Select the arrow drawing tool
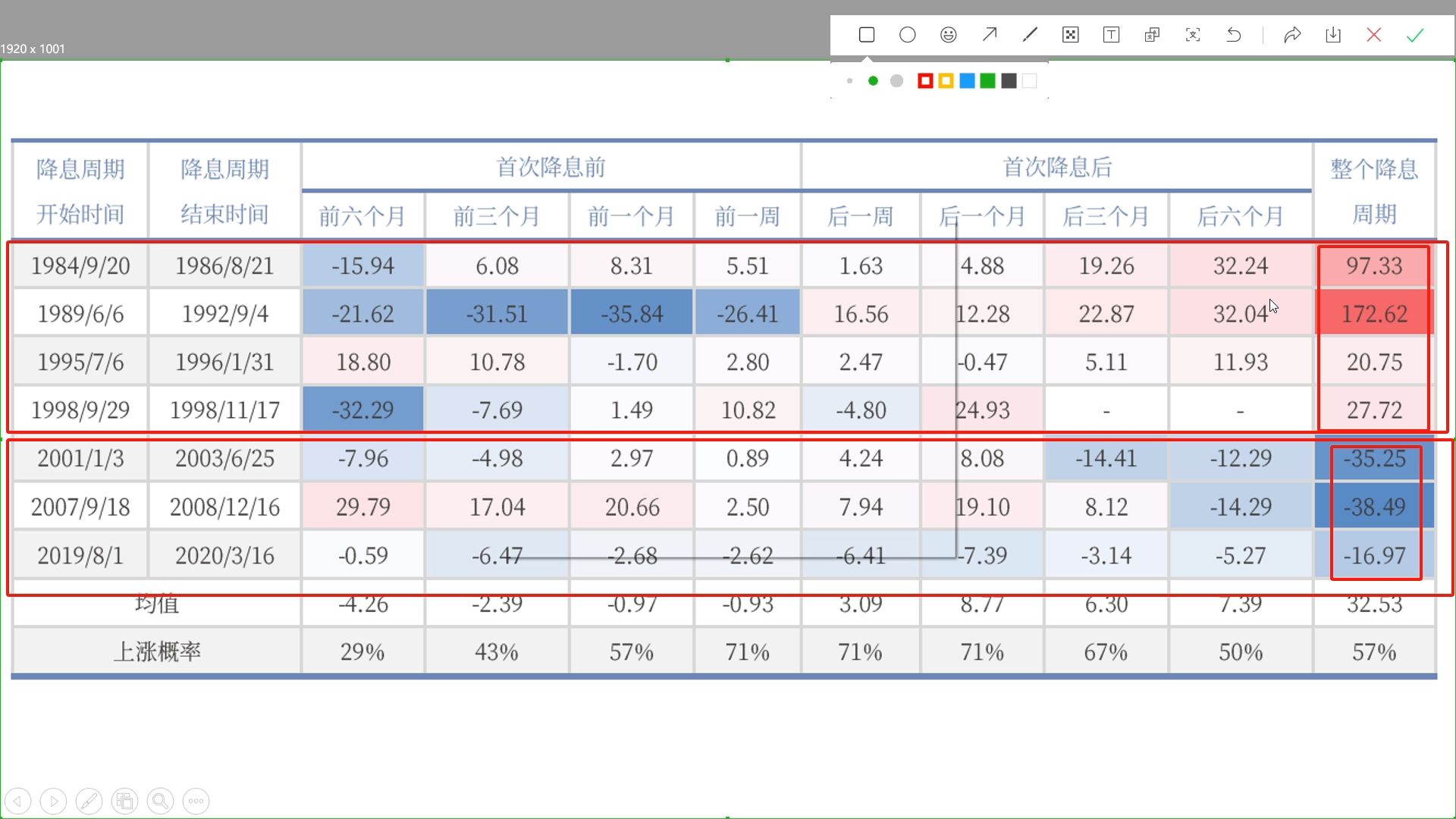This screenshot has height=819, width=1456. pos(989,35)
